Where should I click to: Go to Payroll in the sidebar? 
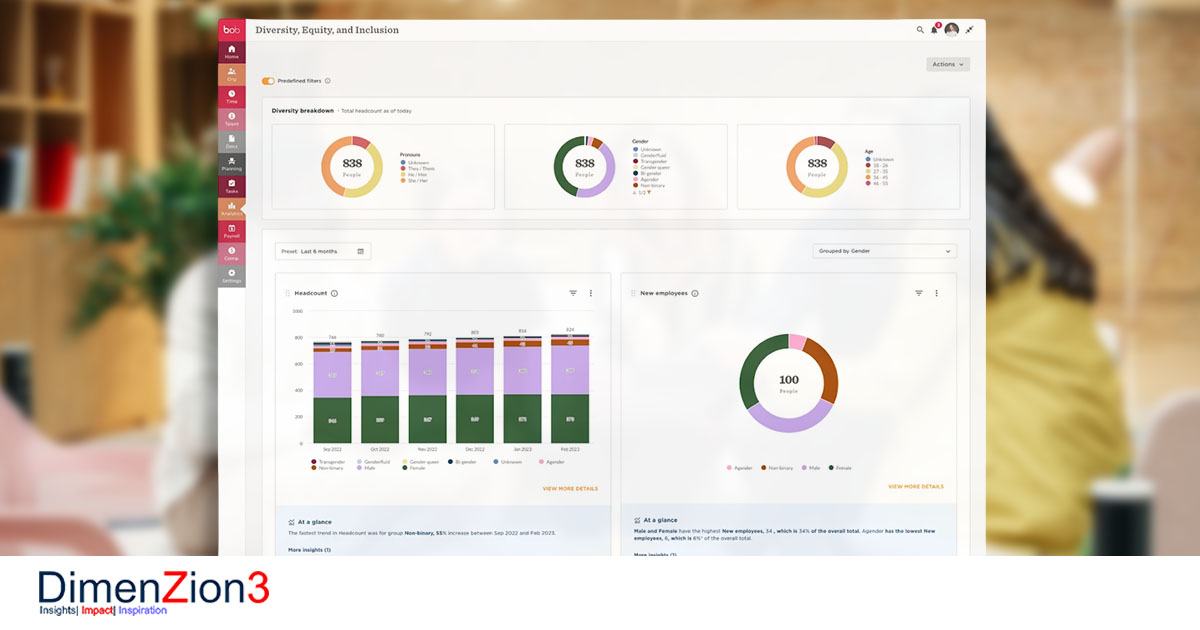coord(231,231)
